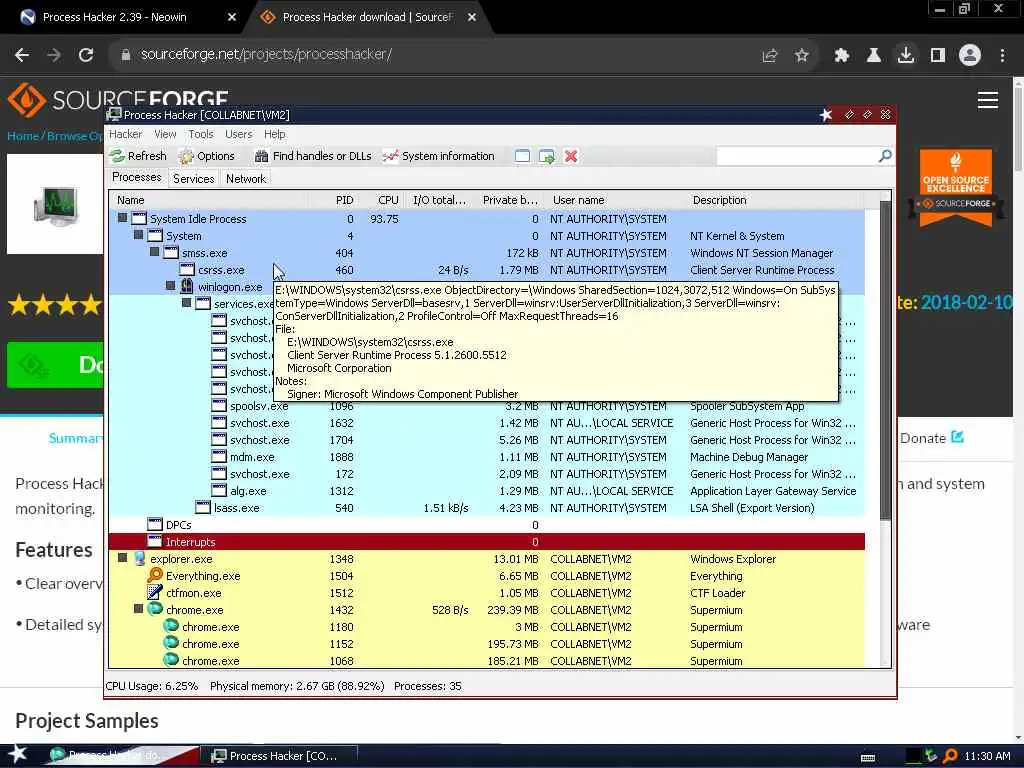The image size is (1024, 768).
Task: Collapse the services.exe tree node
Action: point(187,303)
